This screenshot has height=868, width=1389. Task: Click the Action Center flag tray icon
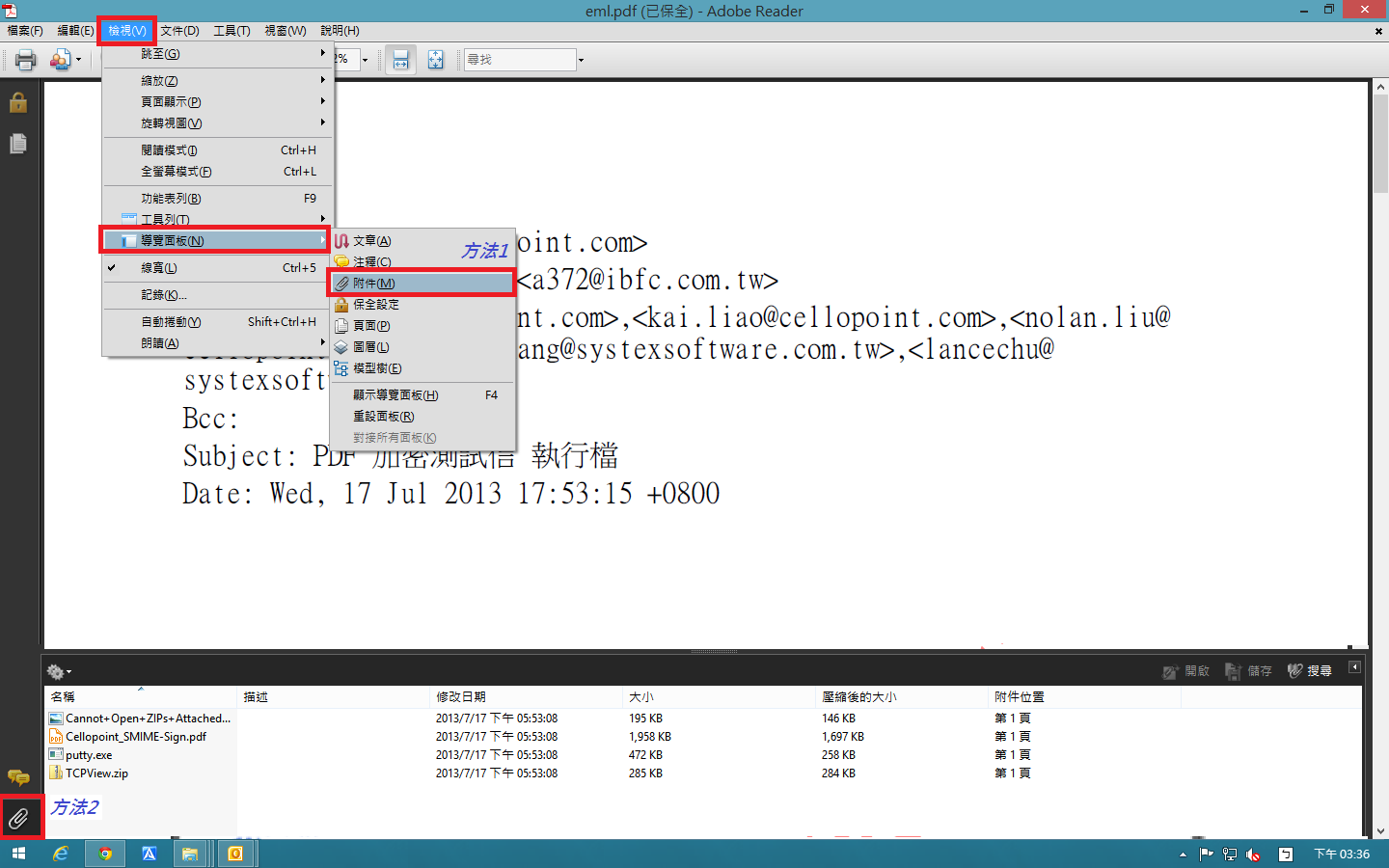1206,854
